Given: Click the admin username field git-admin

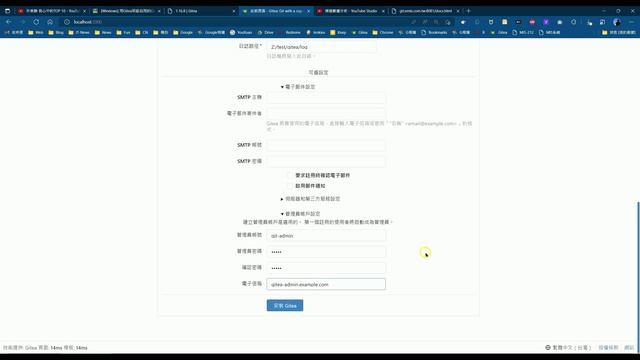Looking at the screenshot, I should coord(326,236).
